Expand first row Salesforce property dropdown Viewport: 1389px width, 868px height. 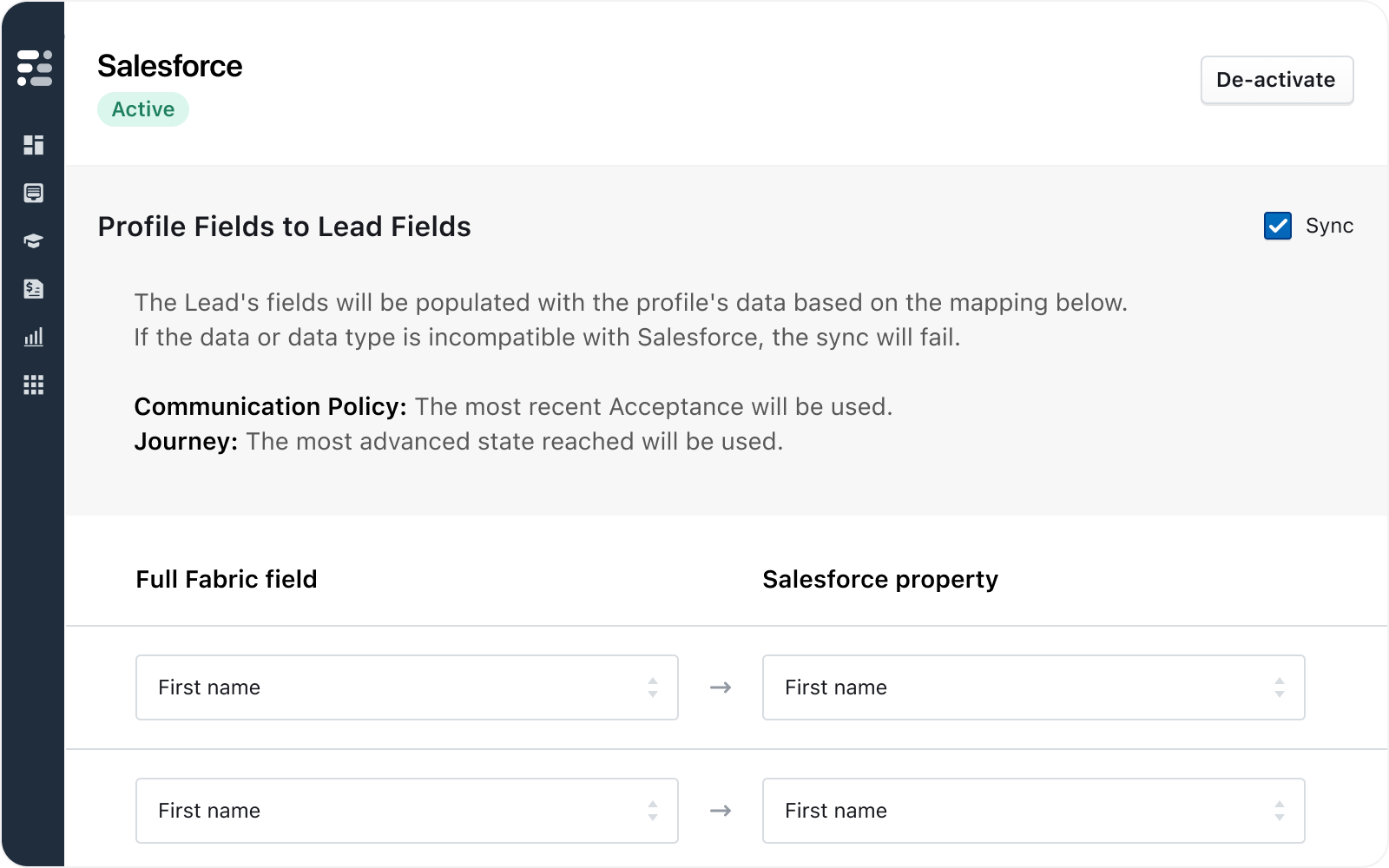point(1033,687)
